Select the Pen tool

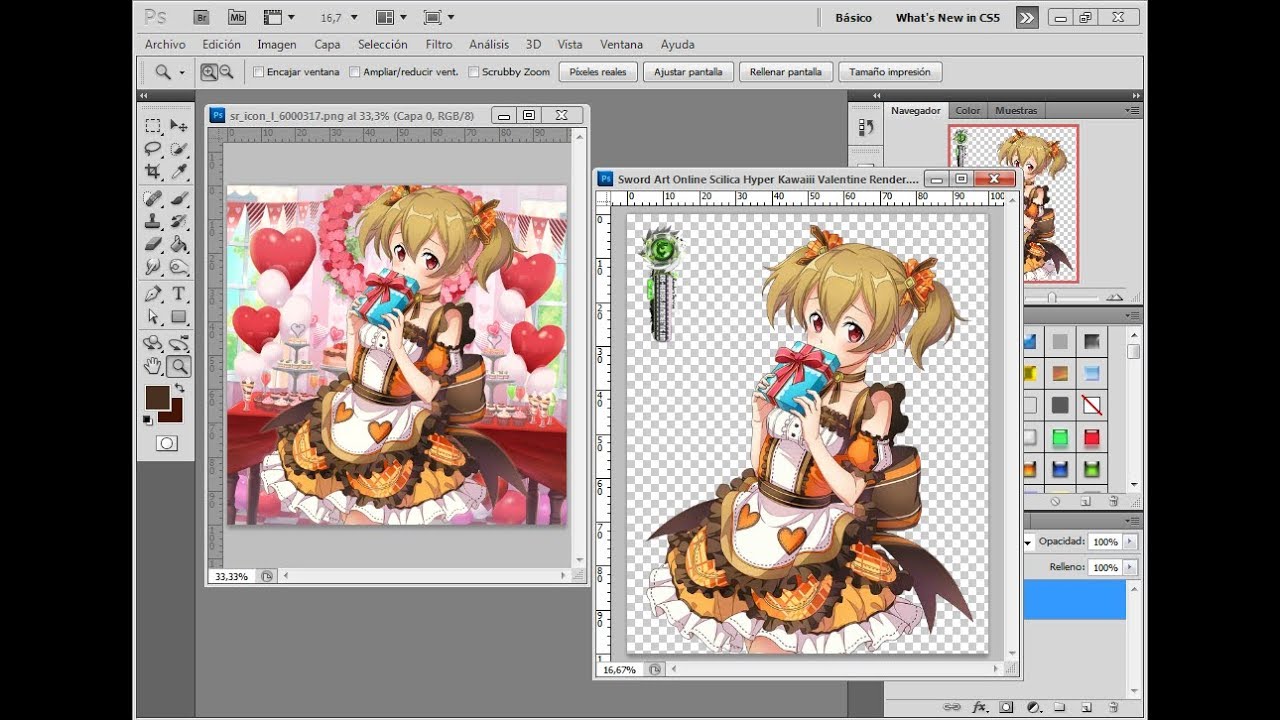point(153,294)
